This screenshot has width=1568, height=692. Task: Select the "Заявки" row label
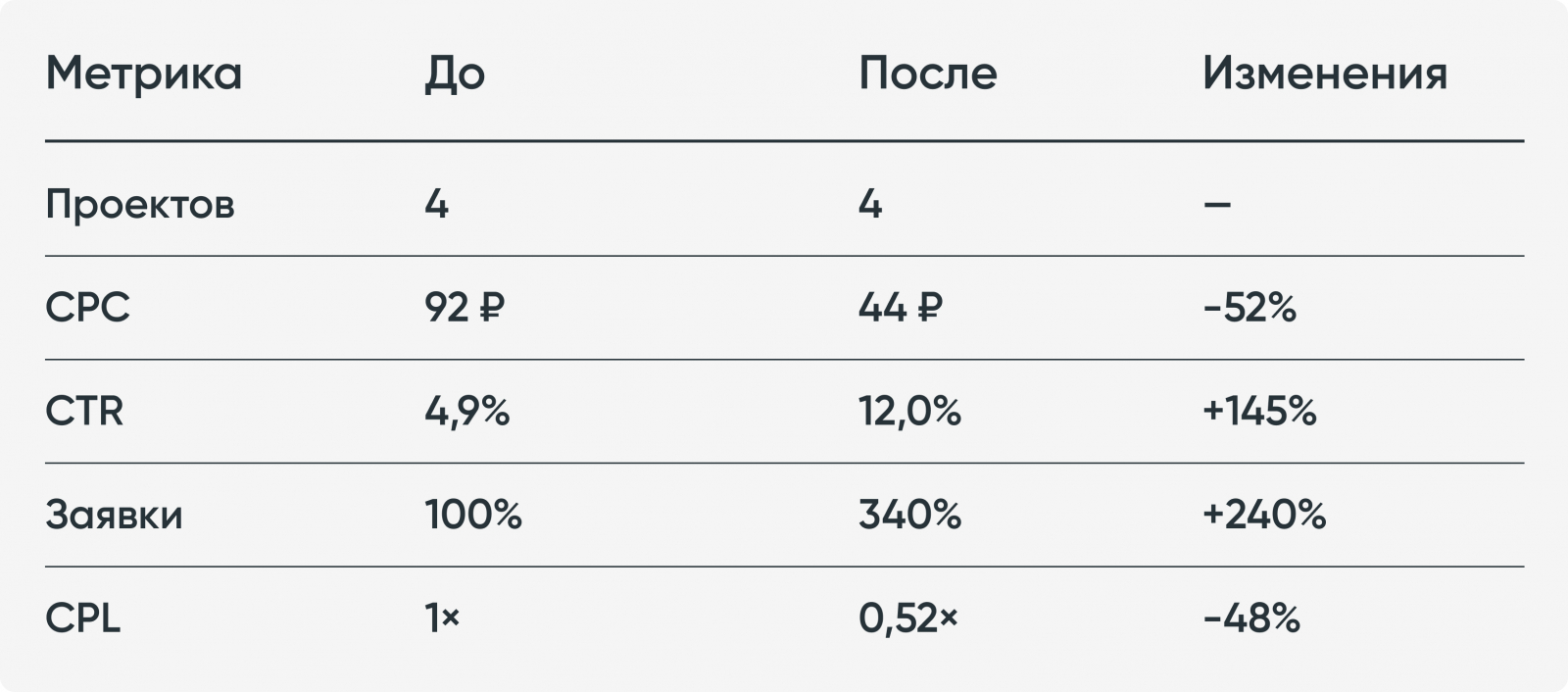pos(114,516)
